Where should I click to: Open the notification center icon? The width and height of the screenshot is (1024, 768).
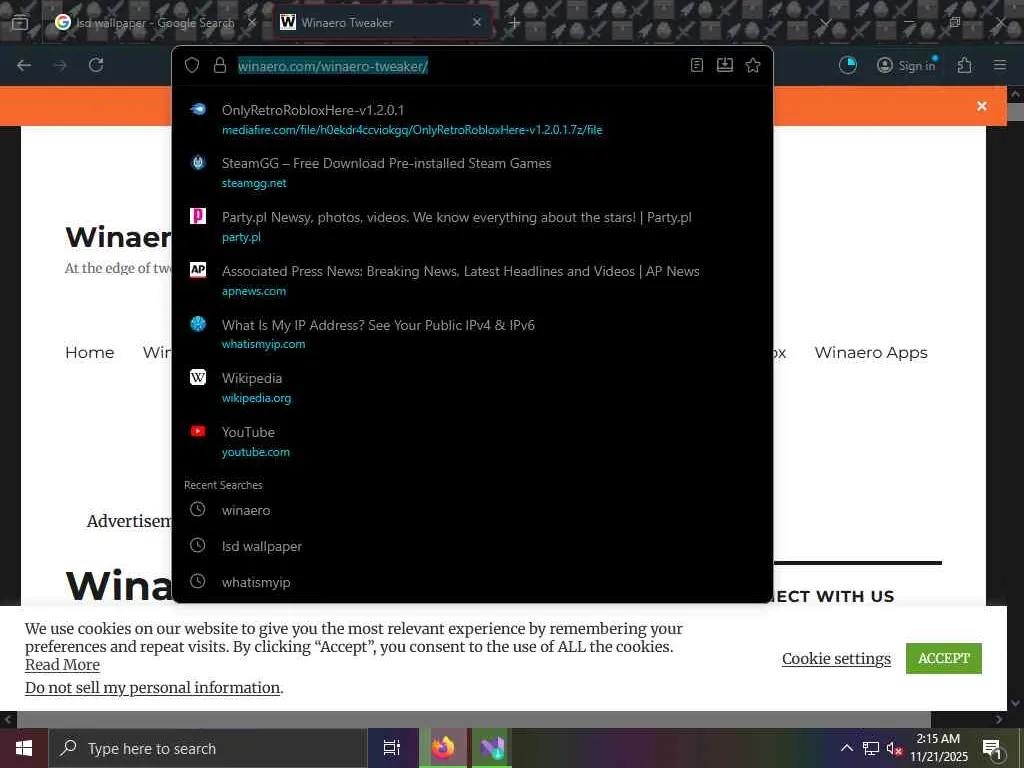tap(992, 748)
